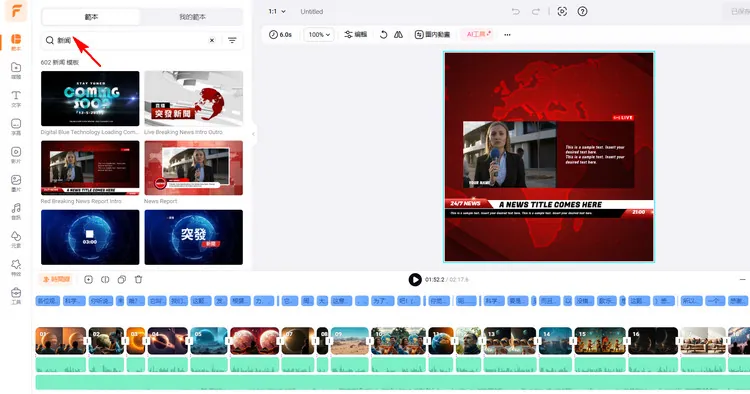The height and width of the screenshot is (394, 750).
Task: Click the undo arrow in the top bar
Action: tap(516, 11)
